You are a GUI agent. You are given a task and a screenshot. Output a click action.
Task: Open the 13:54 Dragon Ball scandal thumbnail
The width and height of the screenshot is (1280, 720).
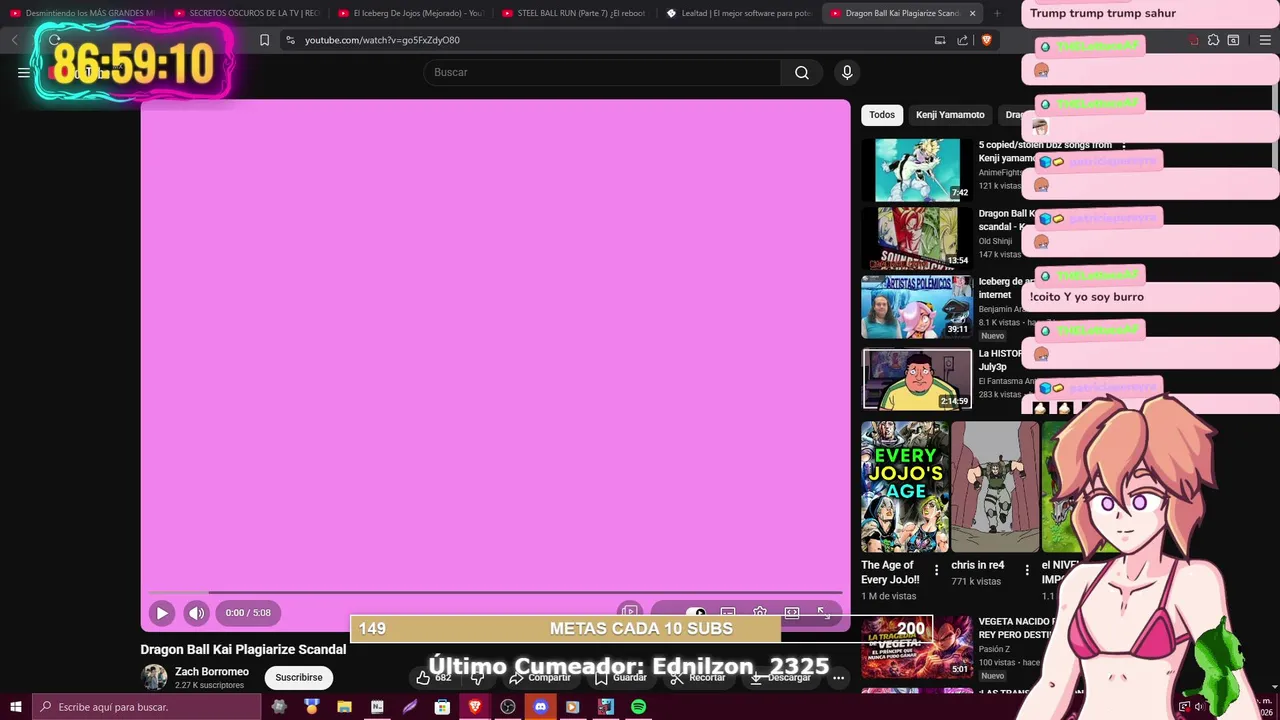coord(917,238)
